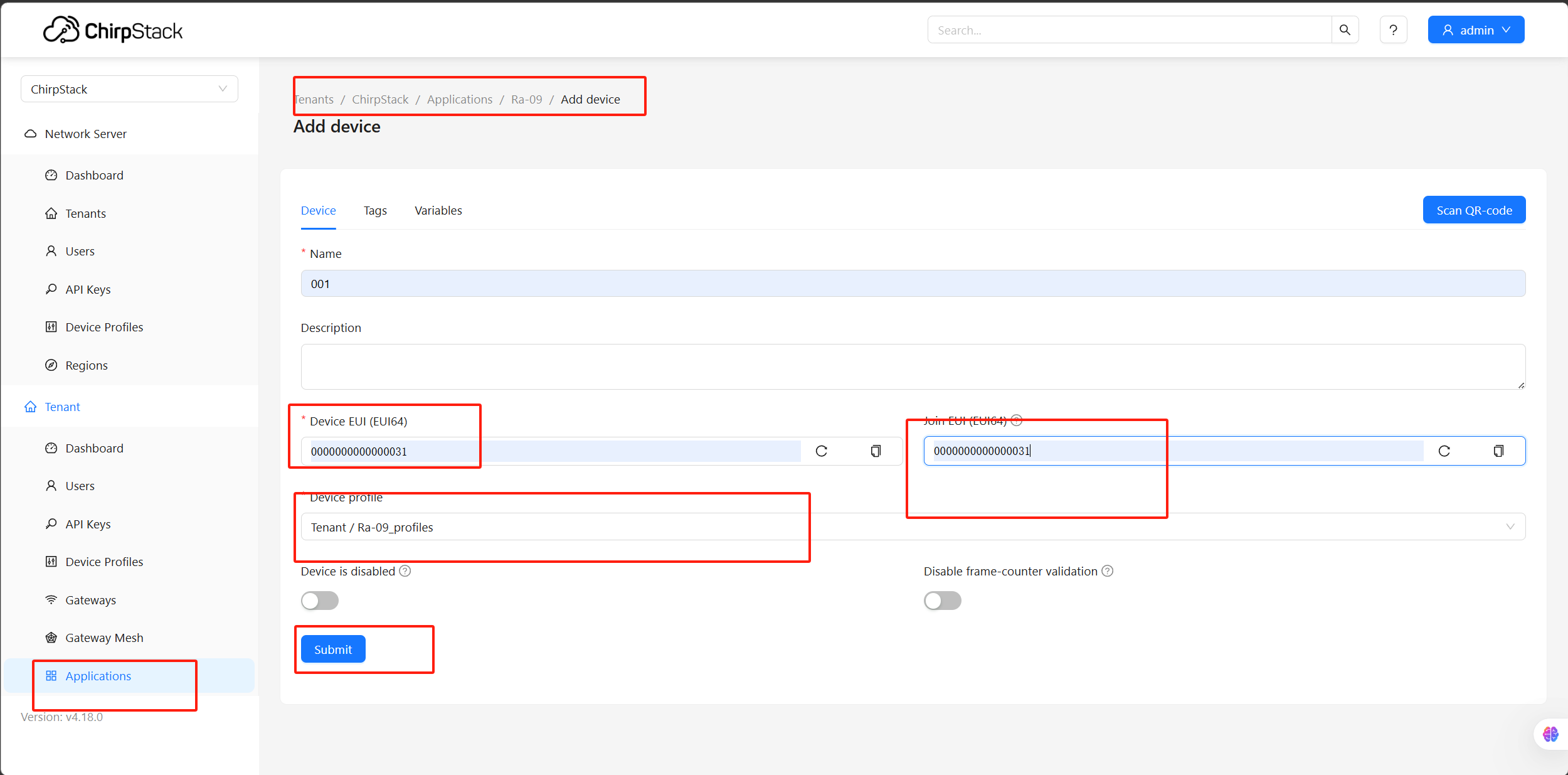Toggle the Device is disabled switch
The image size is (1568, 775).
pyautogui.click(x=320, y=601)
